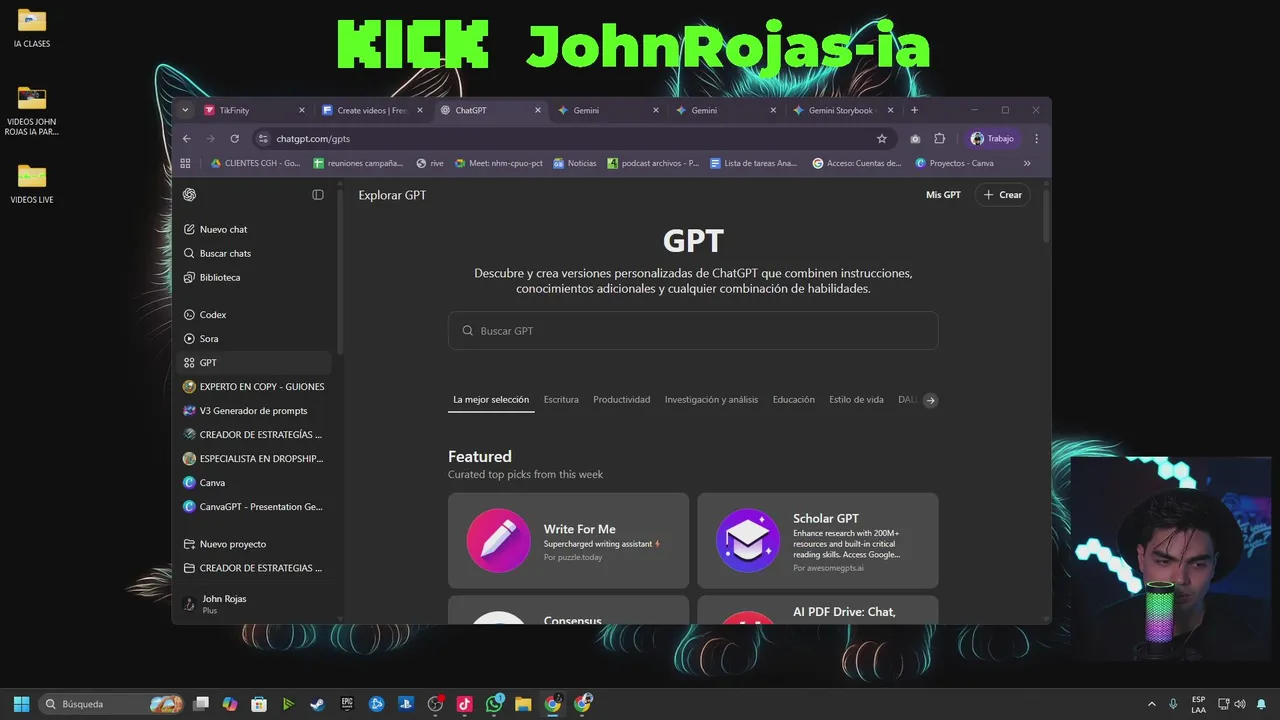1280x720 pixels.
Task: Click the Crear button
Action: pos(1003,195)
